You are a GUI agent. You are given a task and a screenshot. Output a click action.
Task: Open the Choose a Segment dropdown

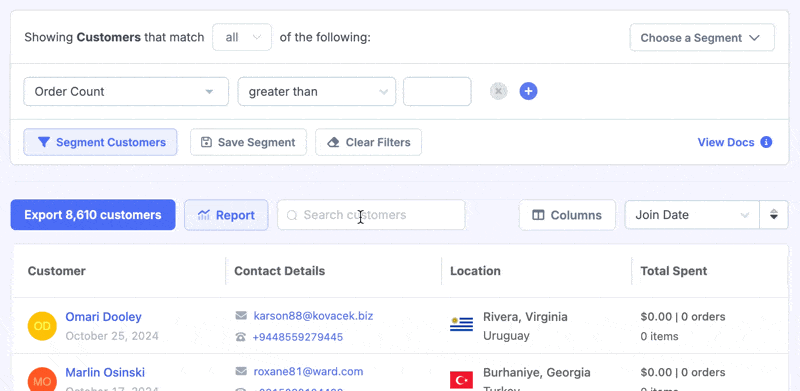tap(702, 38)
